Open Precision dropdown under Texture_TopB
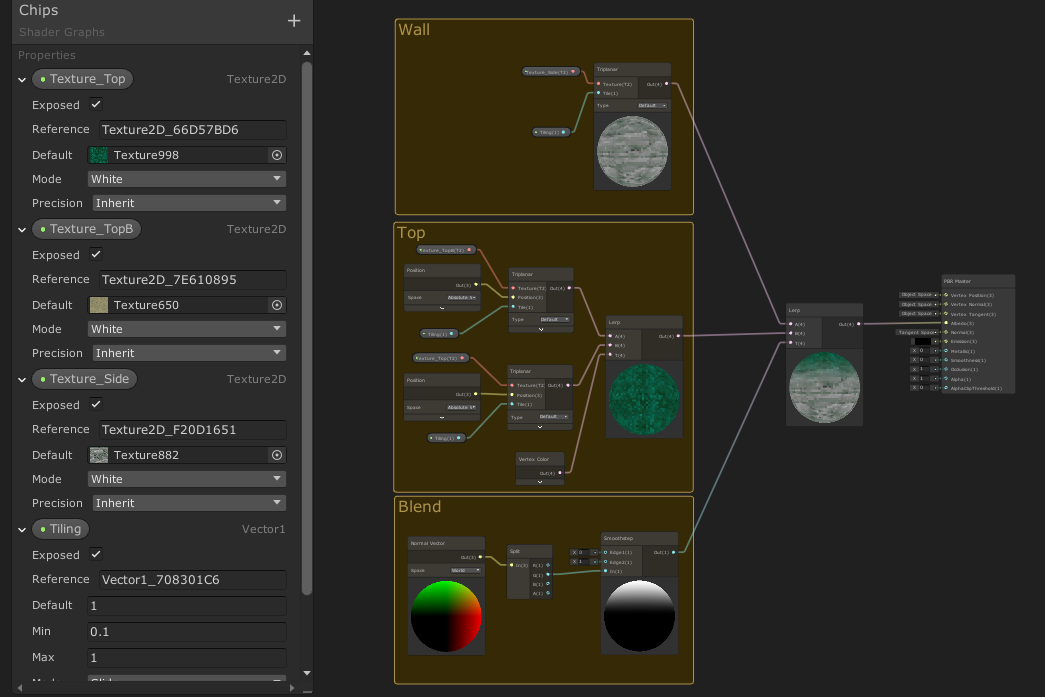The image size is (1045, 697). coord(187,353)
